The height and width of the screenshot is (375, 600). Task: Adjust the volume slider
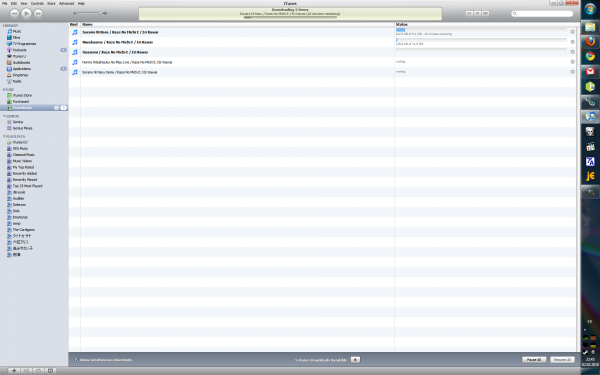(90, 13)
